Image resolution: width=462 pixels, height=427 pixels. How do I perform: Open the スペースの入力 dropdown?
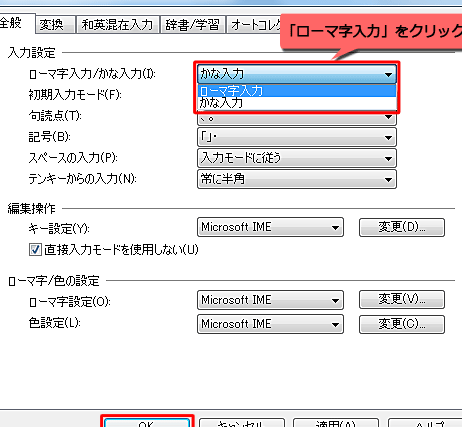(297, 158)
